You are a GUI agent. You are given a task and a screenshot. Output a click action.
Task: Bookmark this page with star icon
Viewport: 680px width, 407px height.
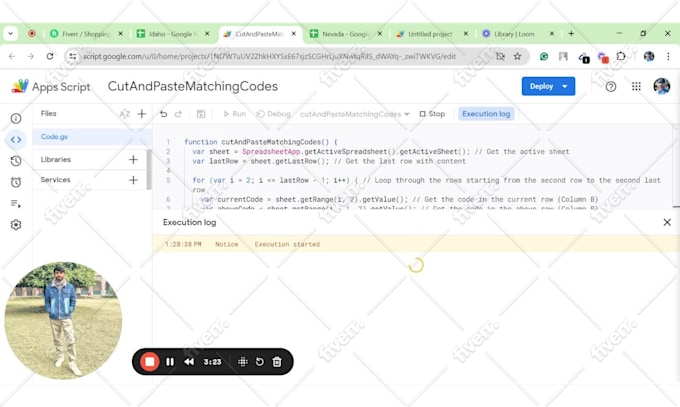point(517,56)
